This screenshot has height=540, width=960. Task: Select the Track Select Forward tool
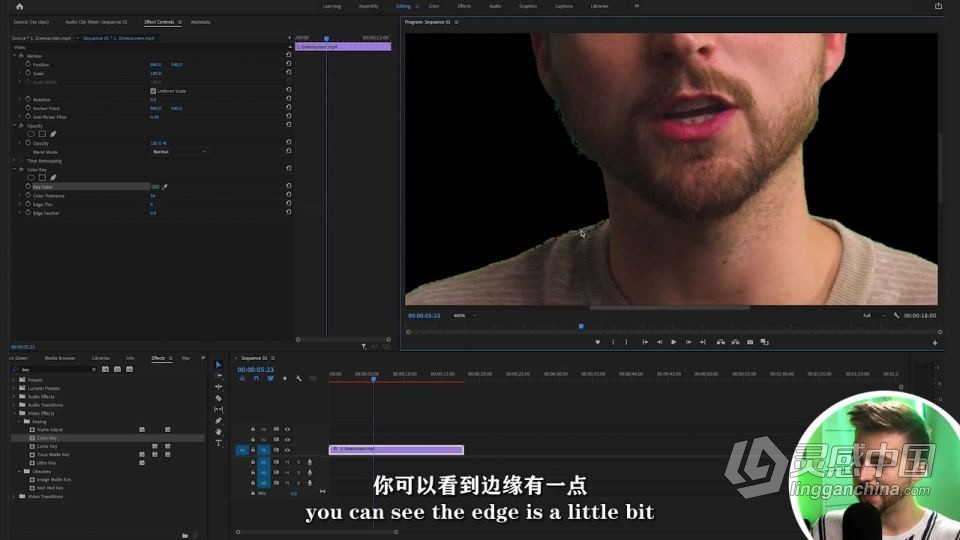click(x=219, y=376)
